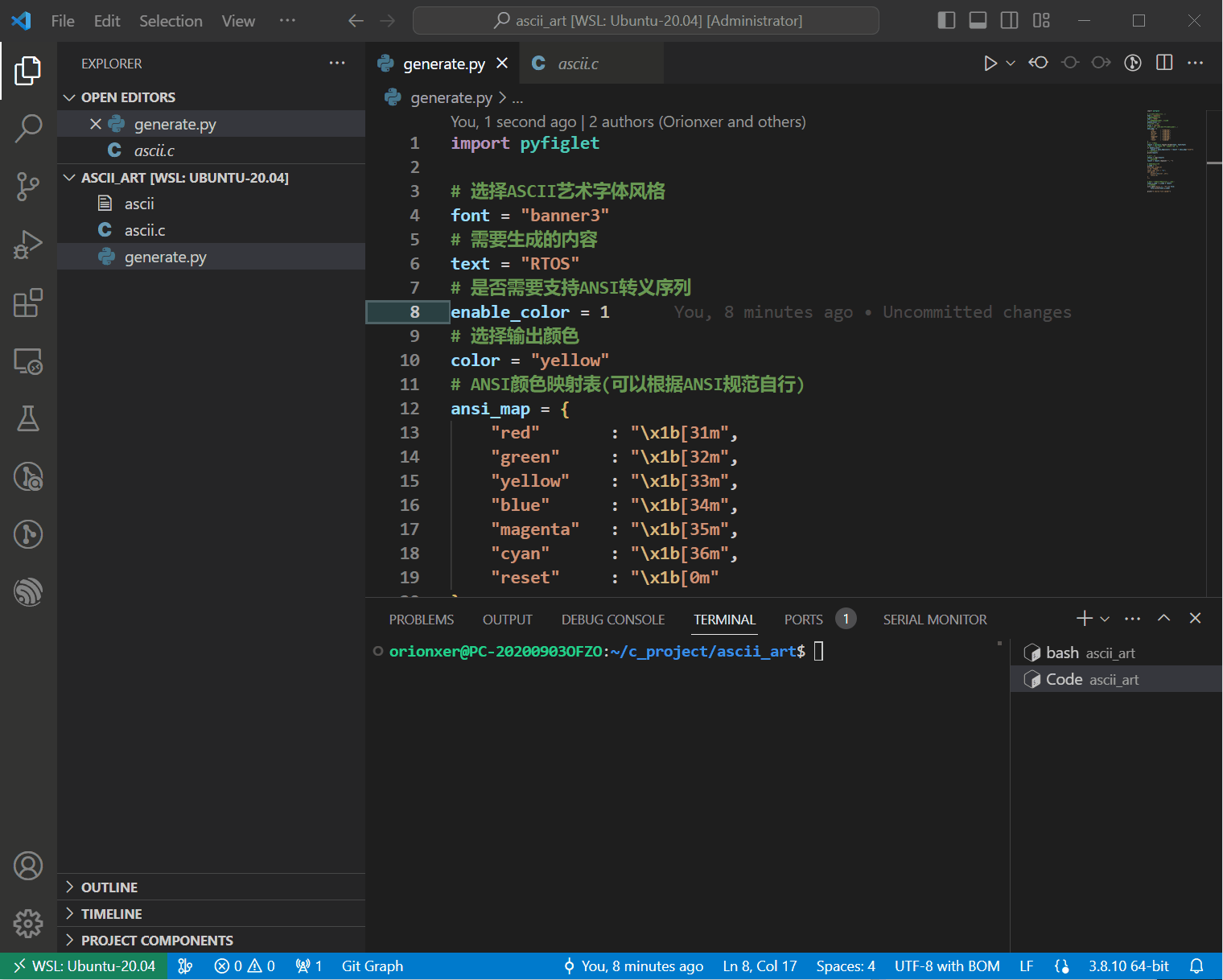Toggle the secondary side bar layout
Screen dimensions: 1223x980
pyautogui.click(x=1010, y=21)
